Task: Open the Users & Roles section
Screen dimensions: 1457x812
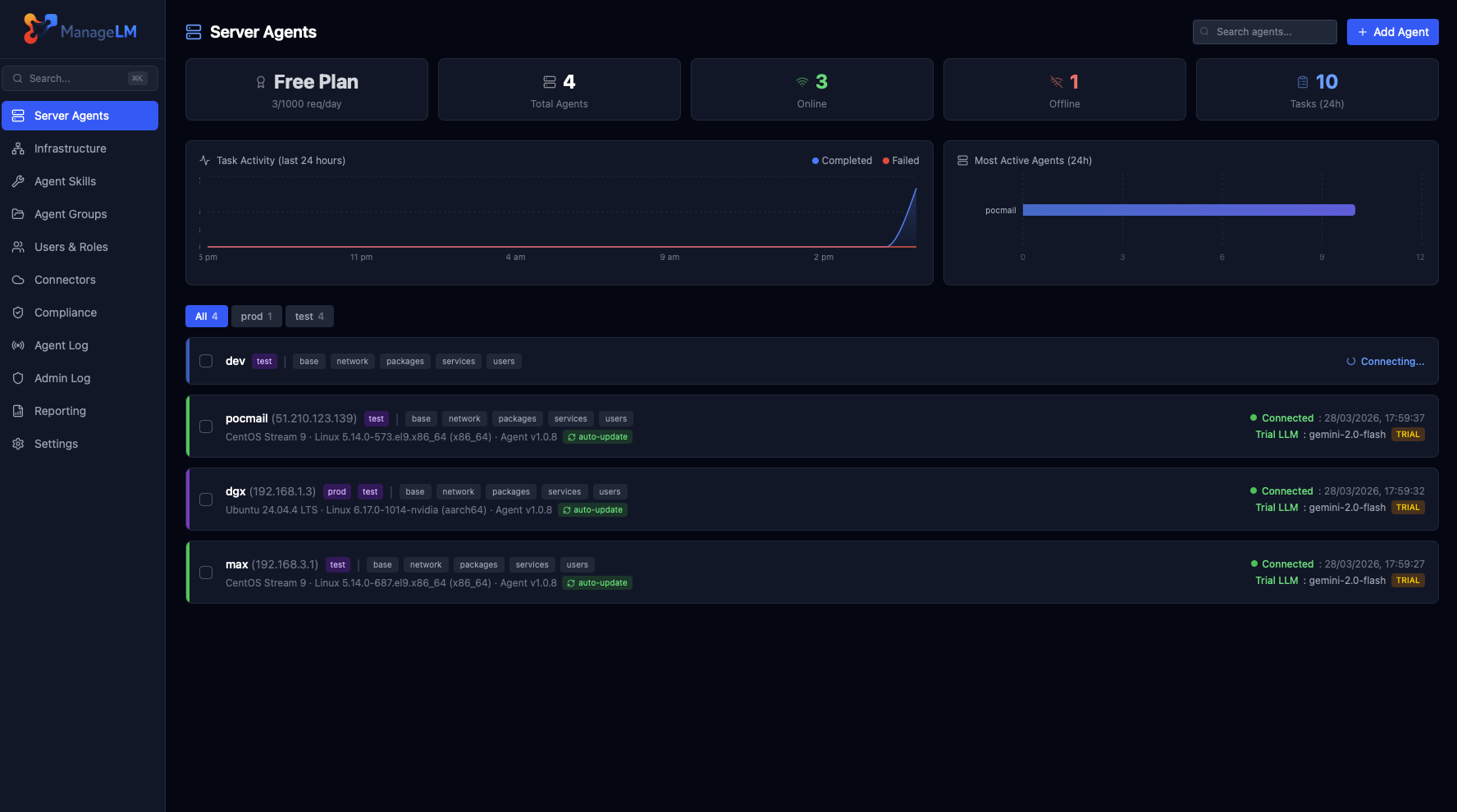Action: (x=71, y=247)
